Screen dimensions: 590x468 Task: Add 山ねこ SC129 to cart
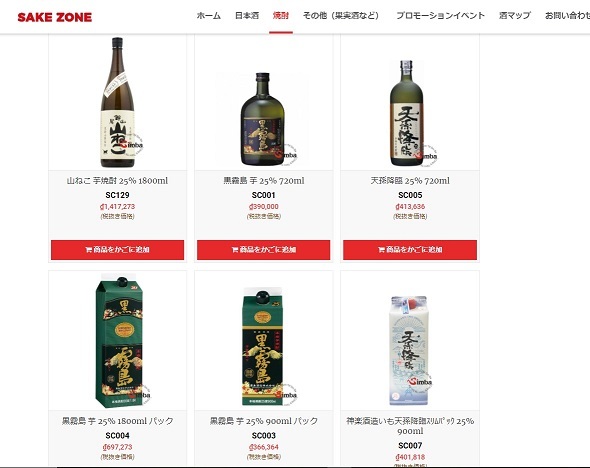117,250
